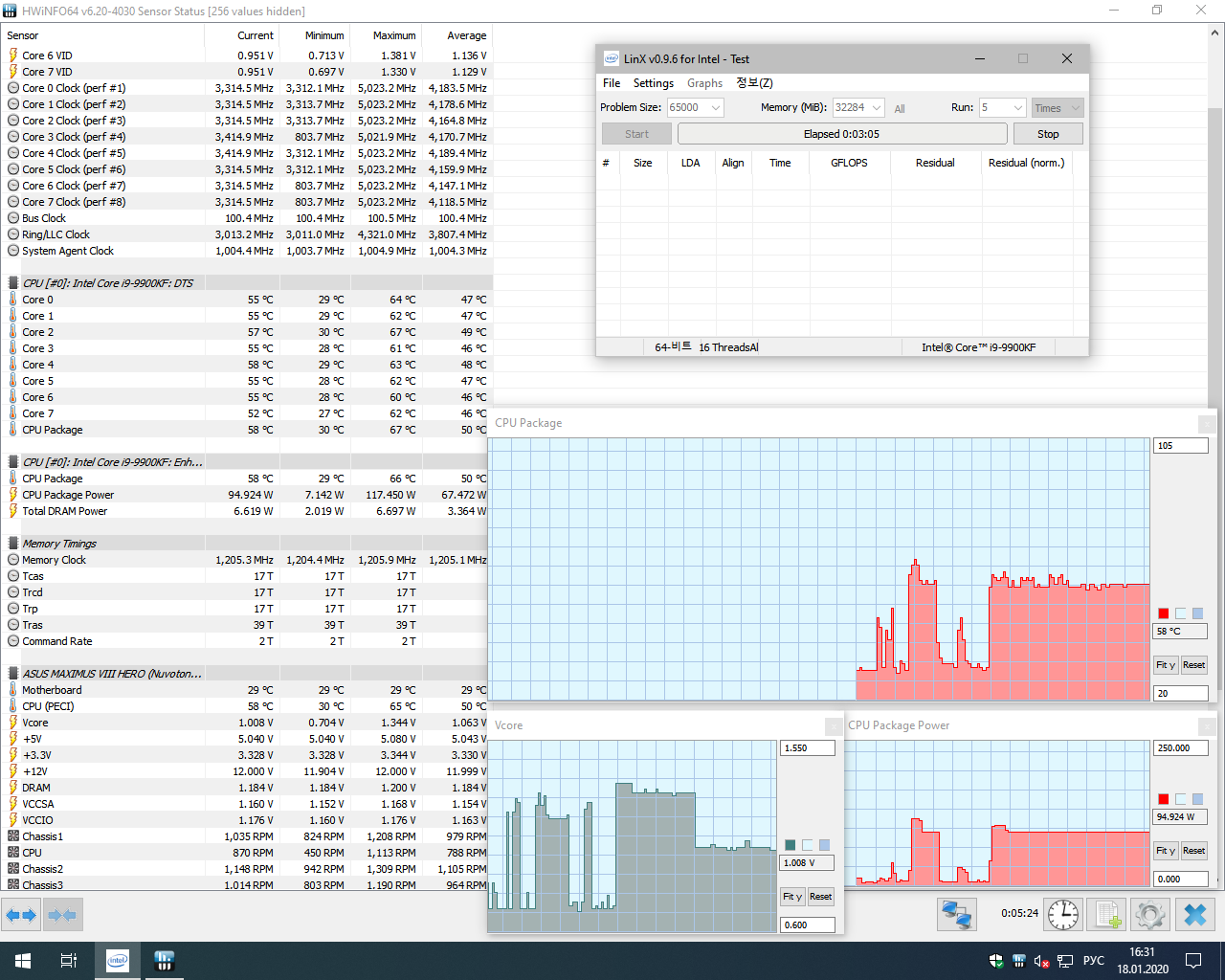Click the expand columns arrows button in HWiNFO

(x=23, y=915)
